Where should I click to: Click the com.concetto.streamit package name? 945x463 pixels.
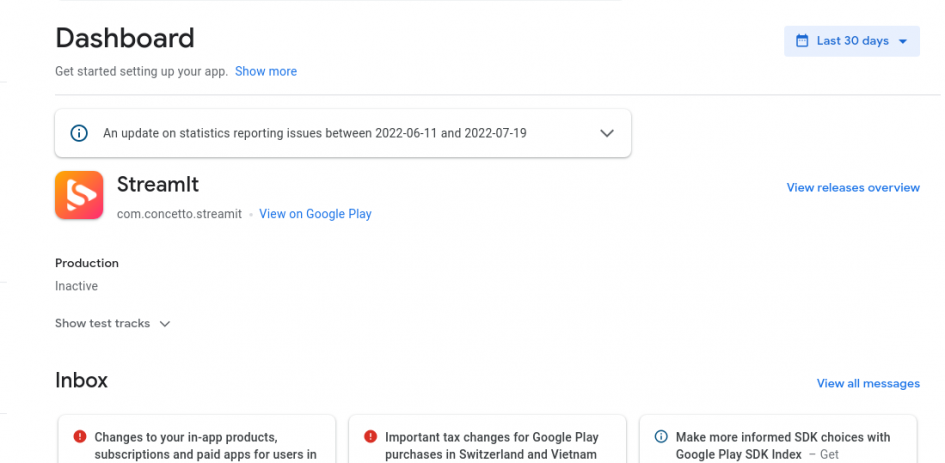point(179,214)
